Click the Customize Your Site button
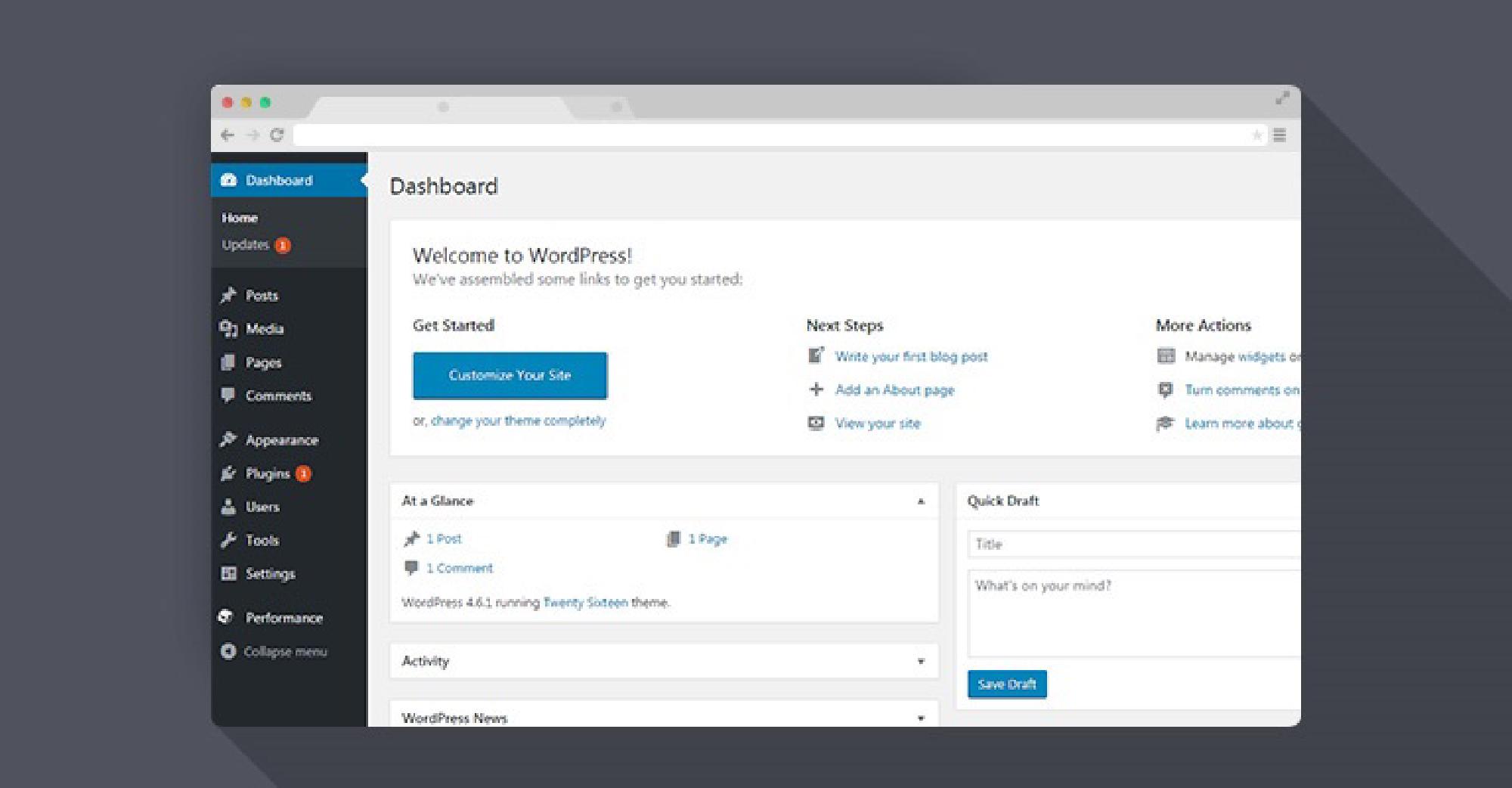 point(510,375)
